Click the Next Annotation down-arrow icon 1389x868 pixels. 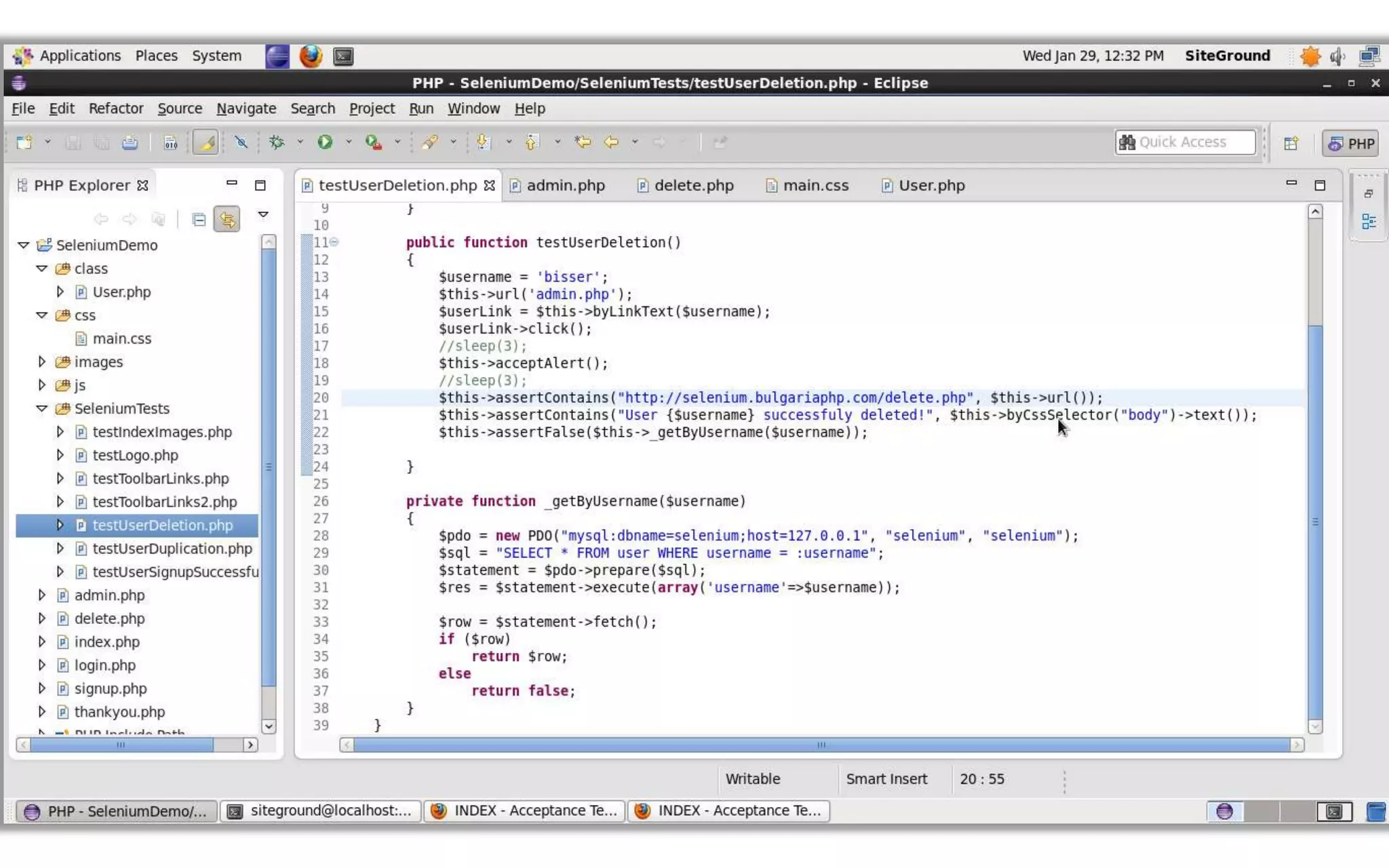(x=483, y=142)
